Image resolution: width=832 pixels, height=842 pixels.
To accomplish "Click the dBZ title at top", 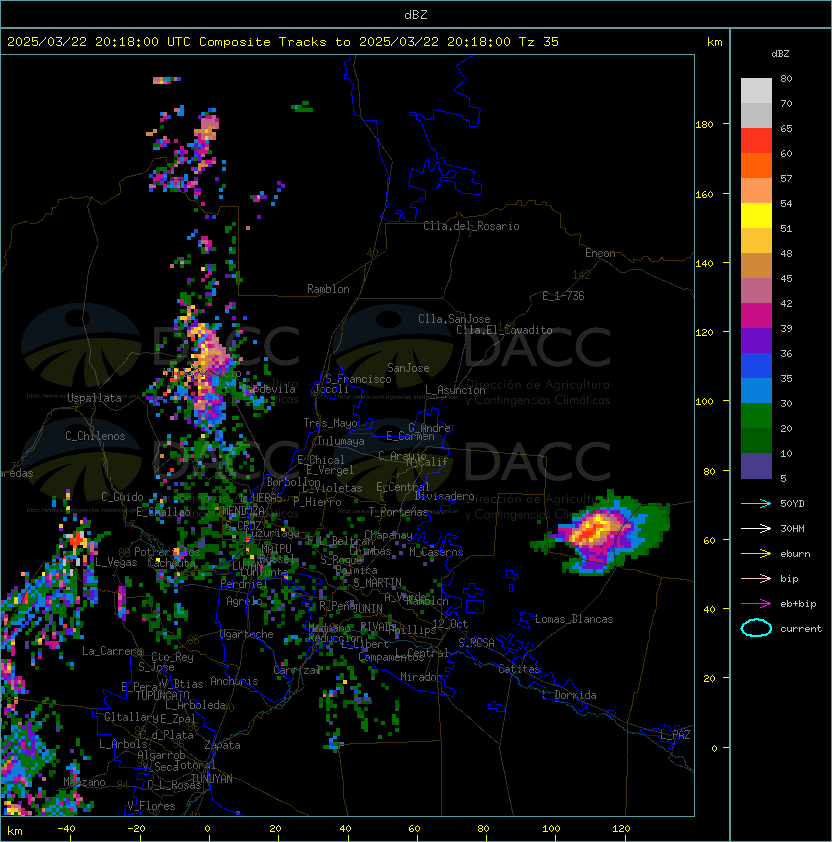I will pyautogui.click(x=416, y=14).
